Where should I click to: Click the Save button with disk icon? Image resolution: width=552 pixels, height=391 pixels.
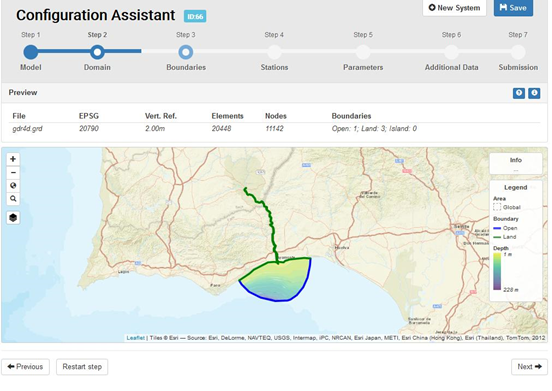click(x=513, y=8)
